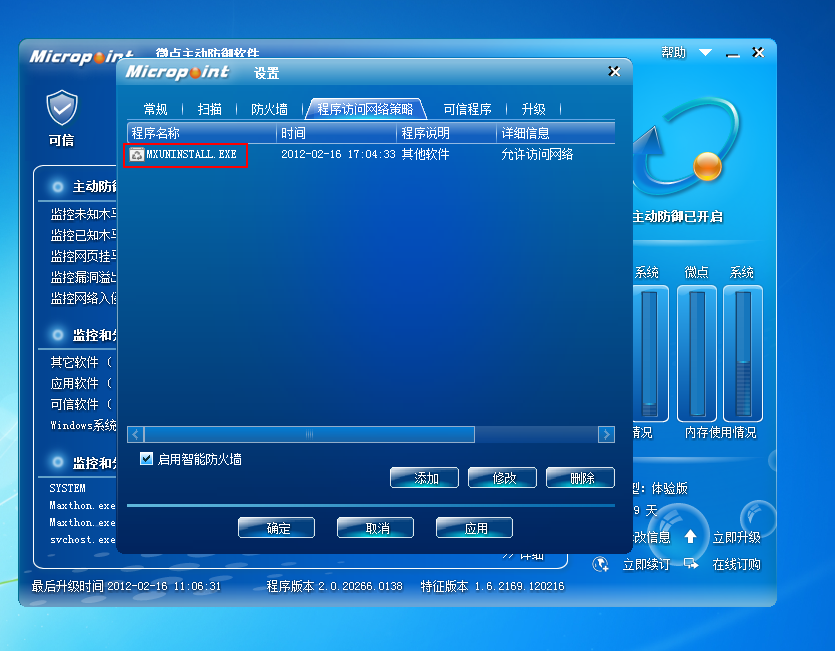The height and width of the screenshot is (651, 835).
Task: Click the icon left of 立即续订
Action: pyautogui.click(x=601, y=564)
